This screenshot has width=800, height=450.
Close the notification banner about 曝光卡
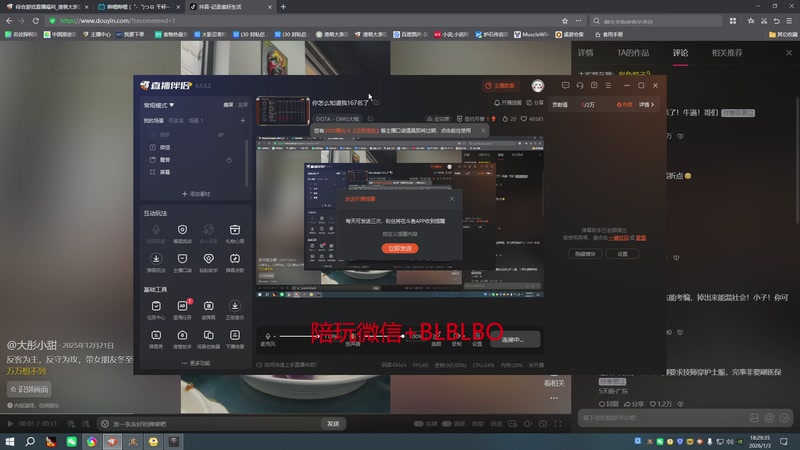pyautogui.click(x=483, y=131)
